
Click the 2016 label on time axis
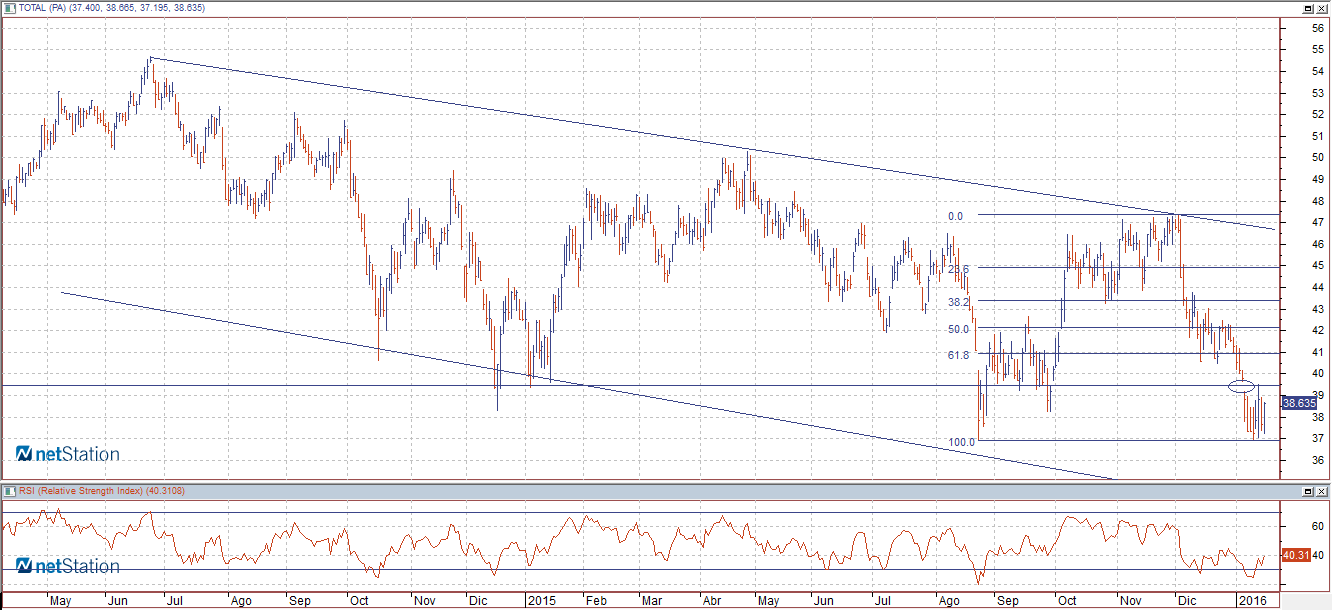point(1250,601)
